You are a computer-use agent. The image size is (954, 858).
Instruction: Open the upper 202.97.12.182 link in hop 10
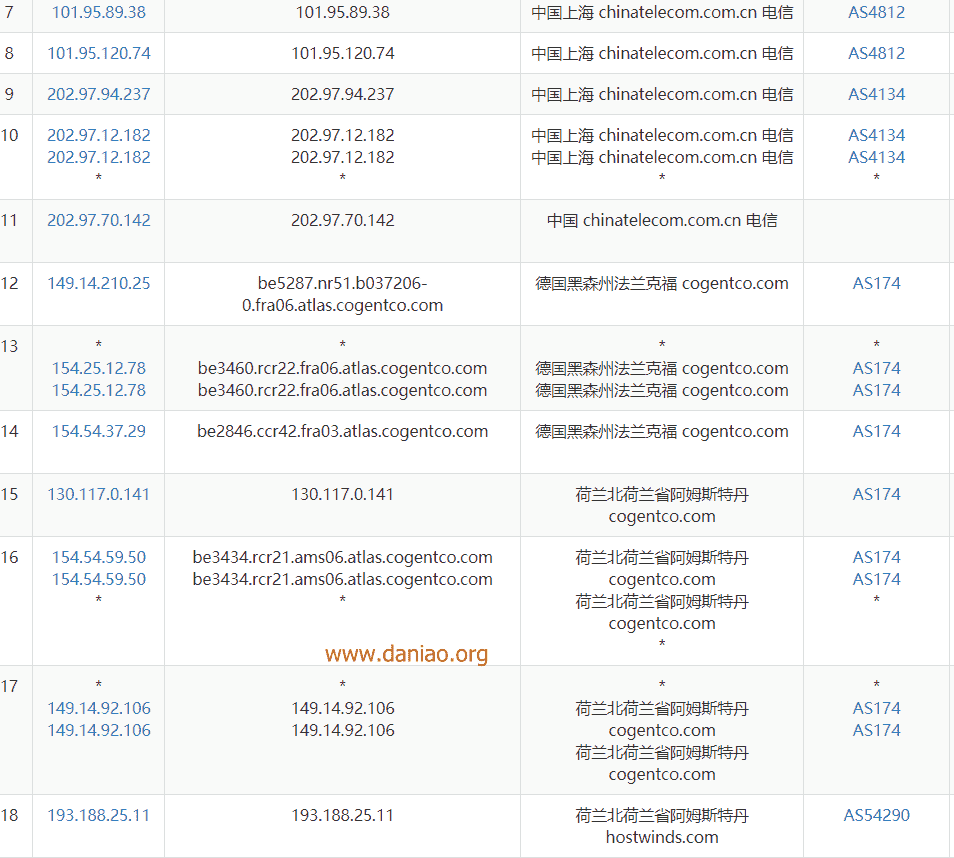pyautogui.click(x=99, y=134)
